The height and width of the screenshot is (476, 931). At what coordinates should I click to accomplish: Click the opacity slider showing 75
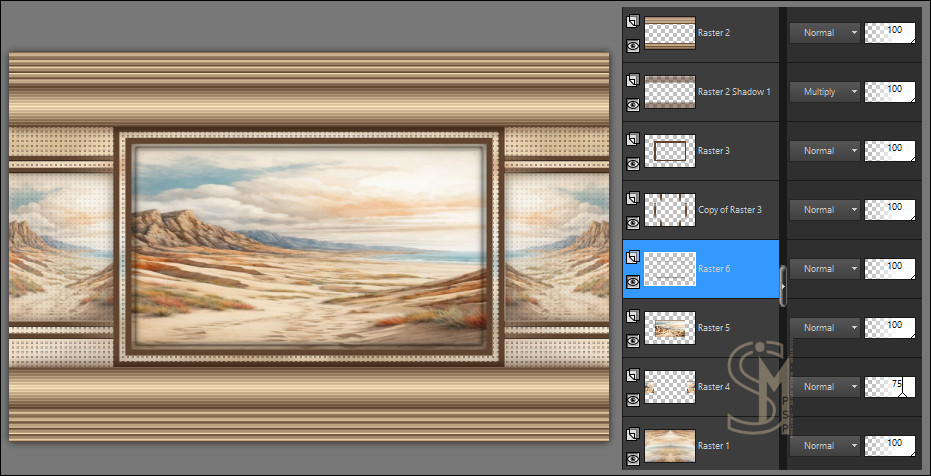[x=890, y=386]
